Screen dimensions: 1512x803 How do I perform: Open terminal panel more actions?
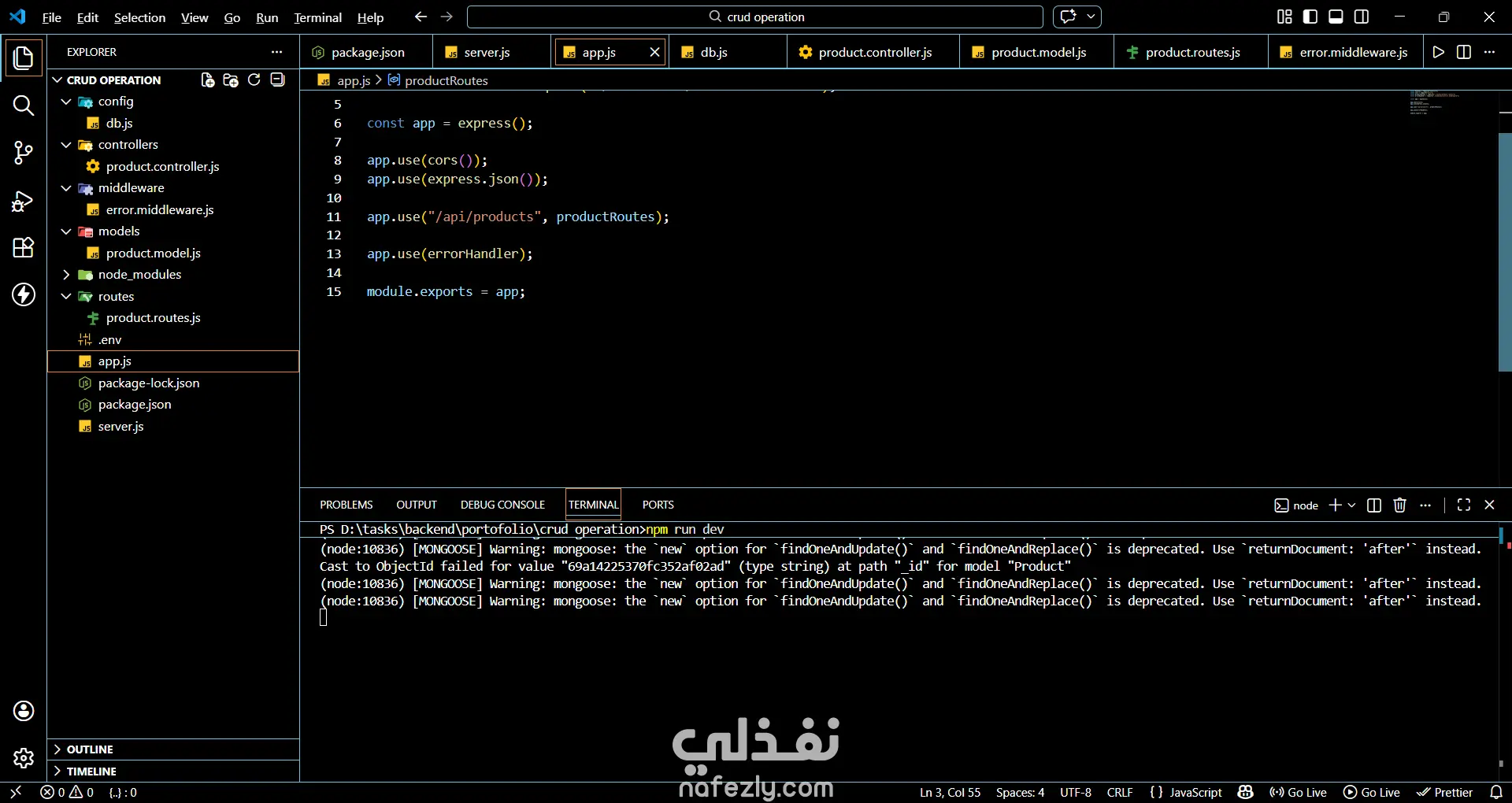1425,505
